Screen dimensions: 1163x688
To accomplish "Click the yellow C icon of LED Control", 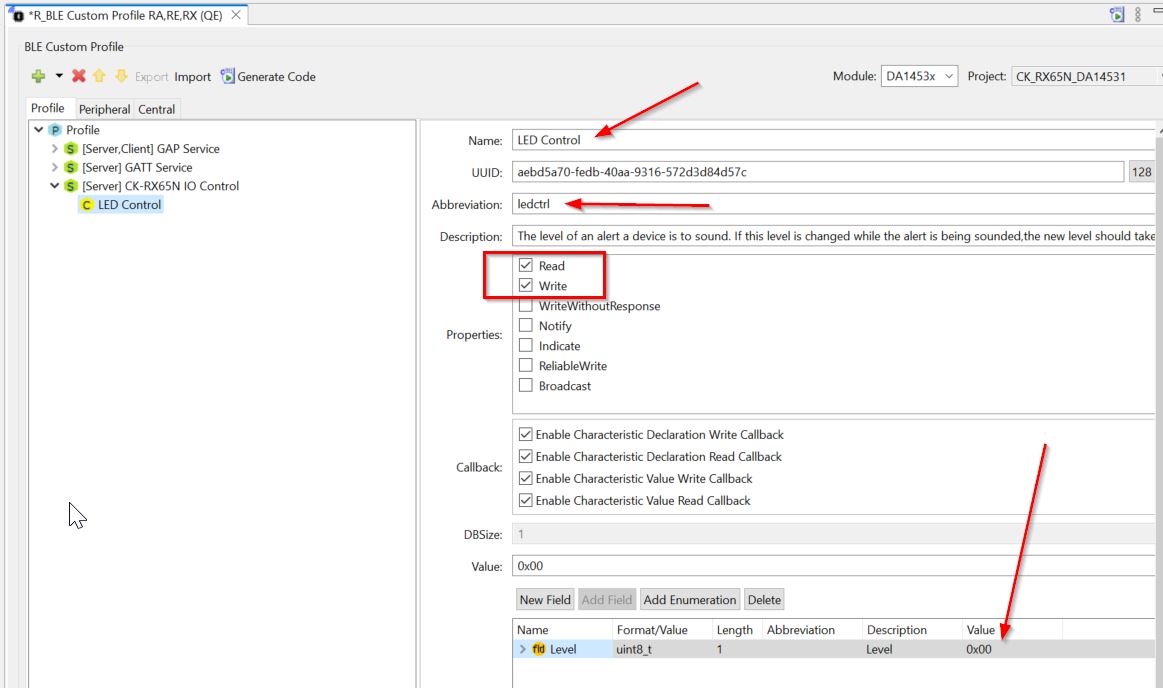I will click(88, 205).
